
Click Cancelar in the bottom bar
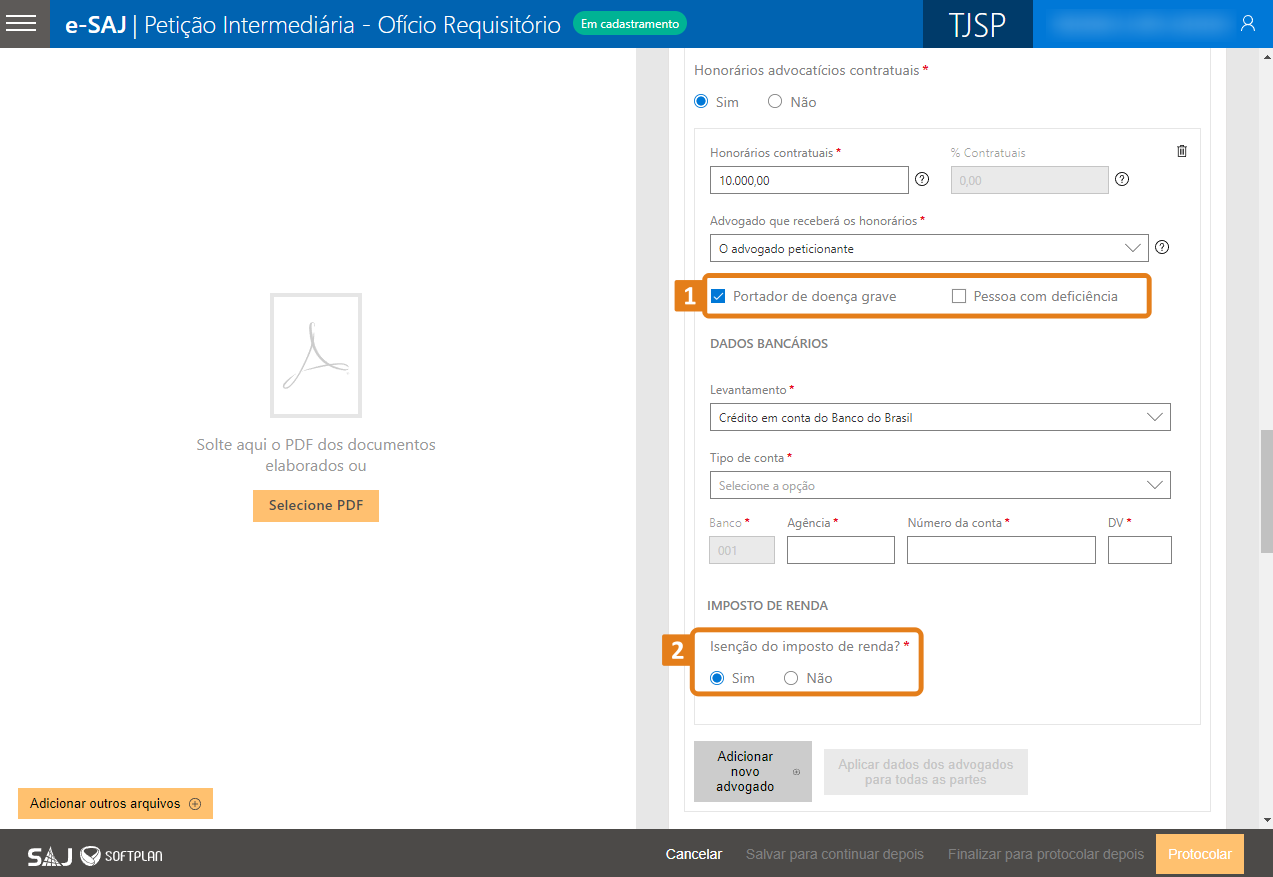coord(693,855)
